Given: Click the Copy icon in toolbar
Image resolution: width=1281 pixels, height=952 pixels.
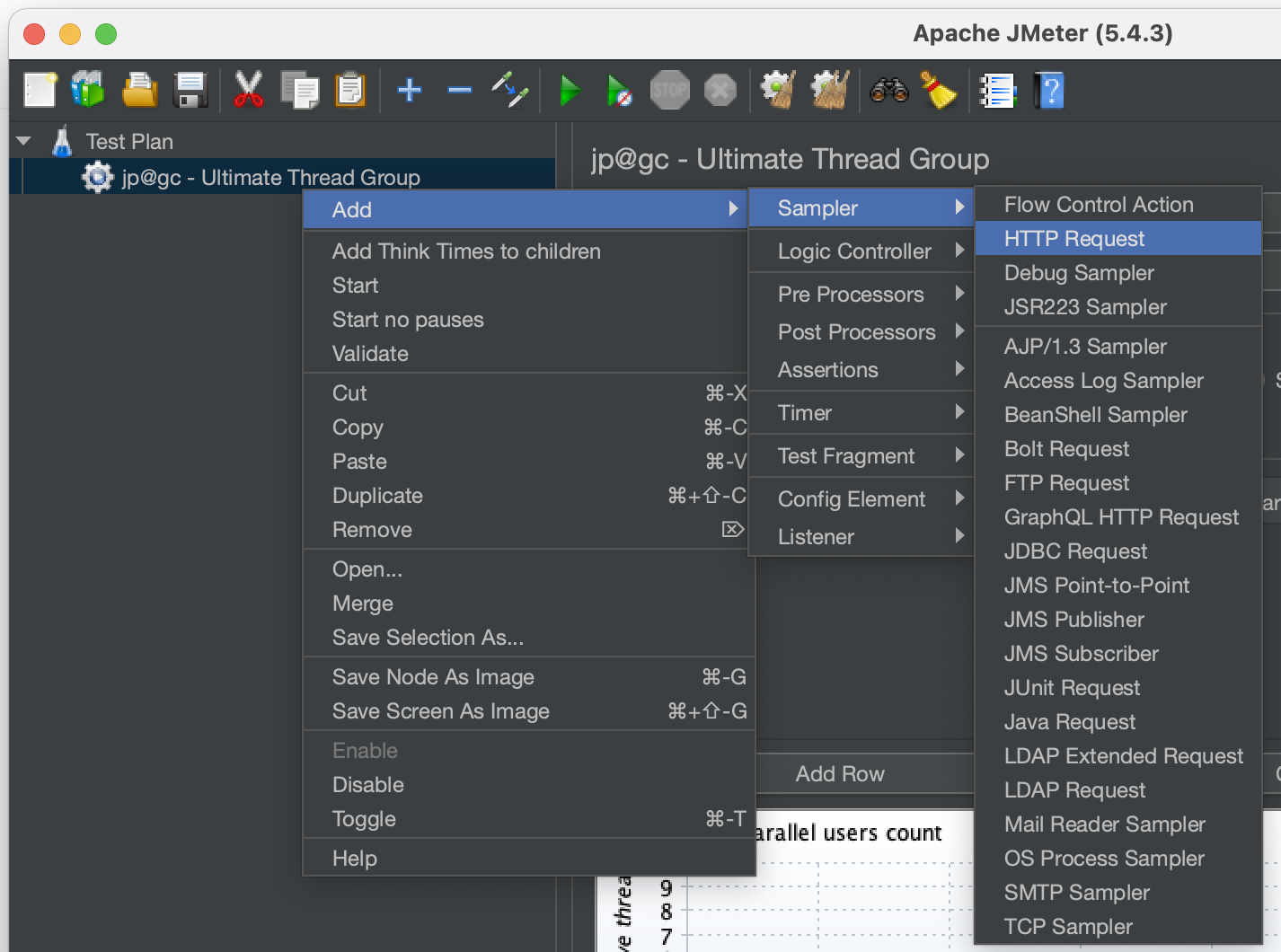Looking at the screenshot, I should [299, 91].
